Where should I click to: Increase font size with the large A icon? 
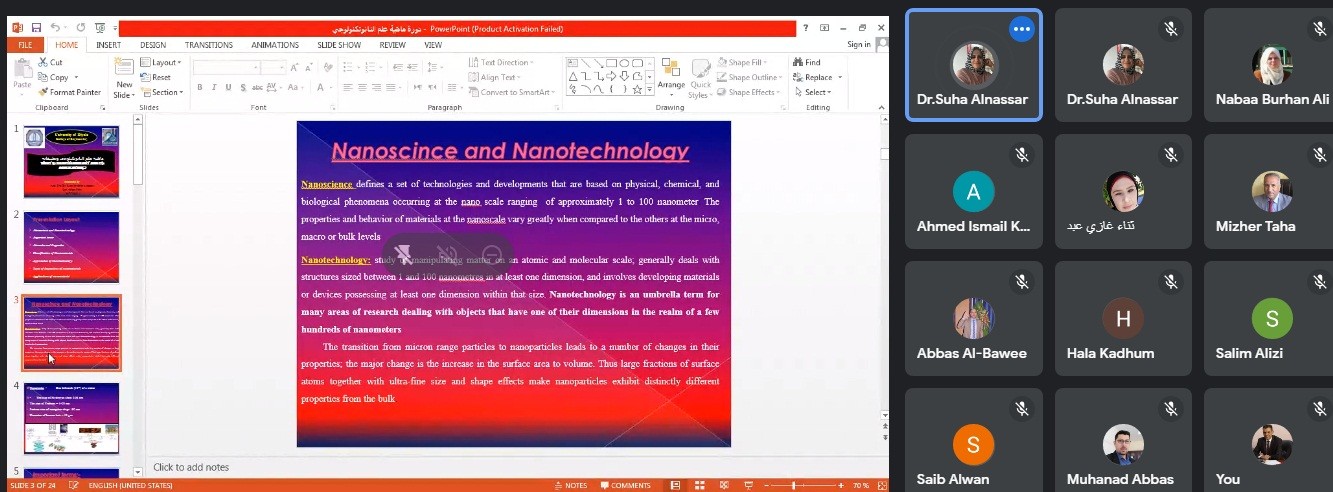click(x=294, y=67)
